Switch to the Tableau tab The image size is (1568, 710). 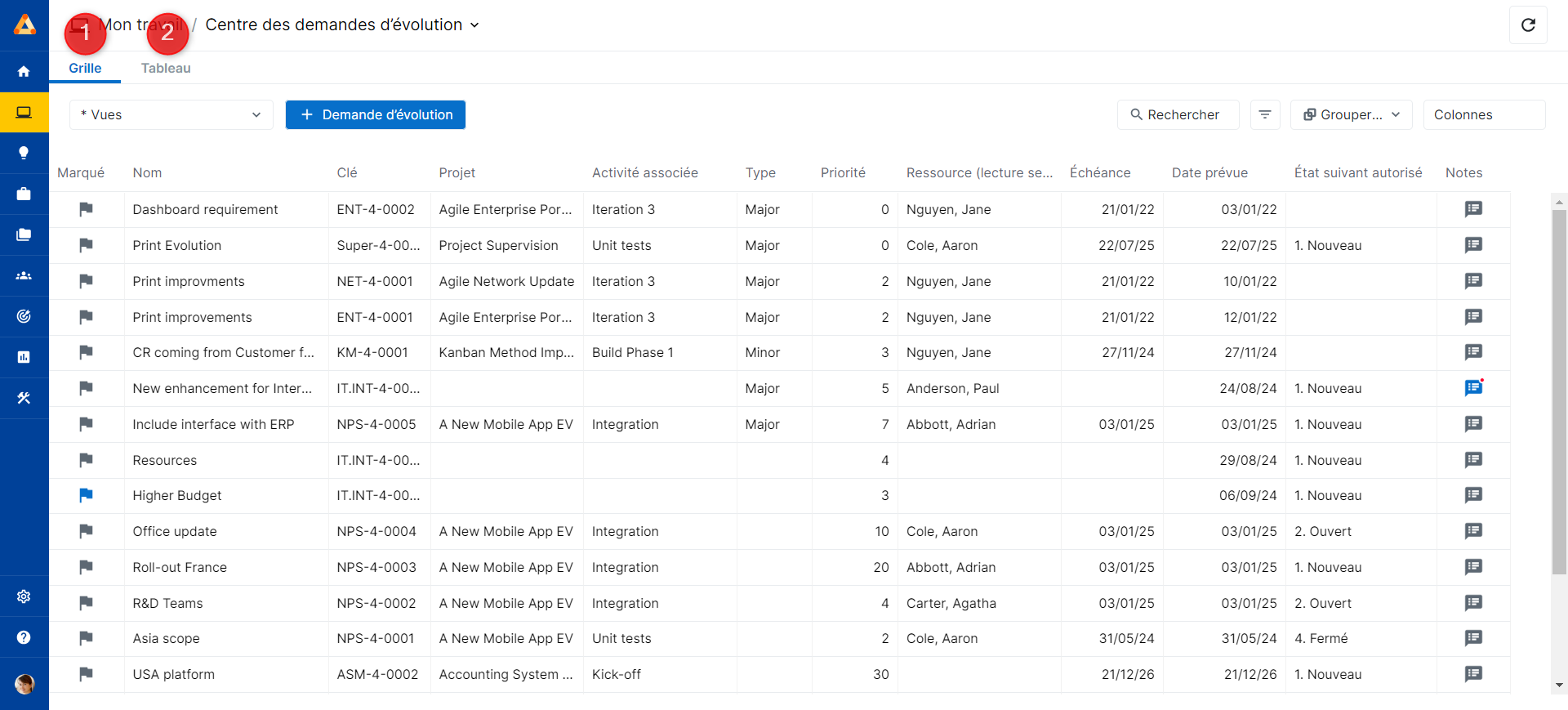coord(166,69)
